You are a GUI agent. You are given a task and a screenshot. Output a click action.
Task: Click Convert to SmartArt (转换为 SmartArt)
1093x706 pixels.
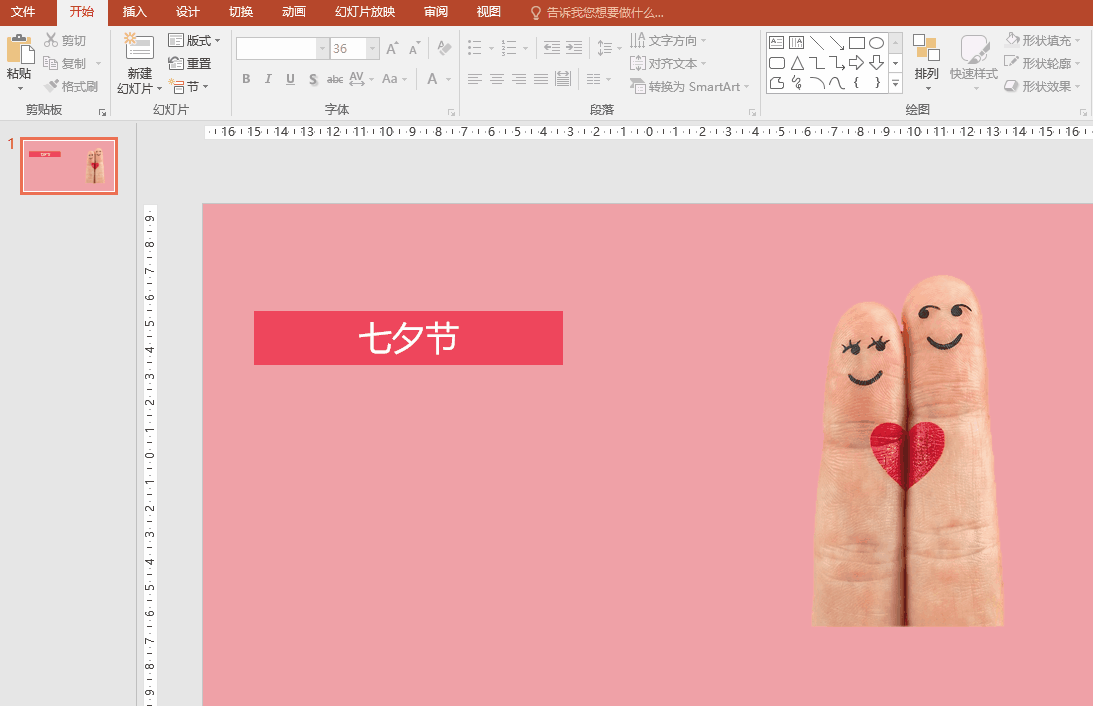[x=690, y=87]
